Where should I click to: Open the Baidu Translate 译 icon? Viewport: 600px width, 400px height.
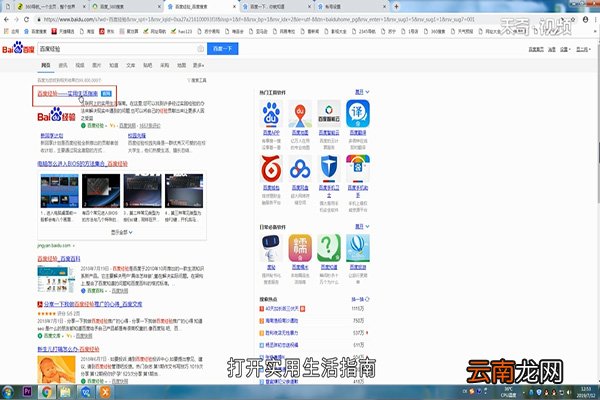(358, 114)
